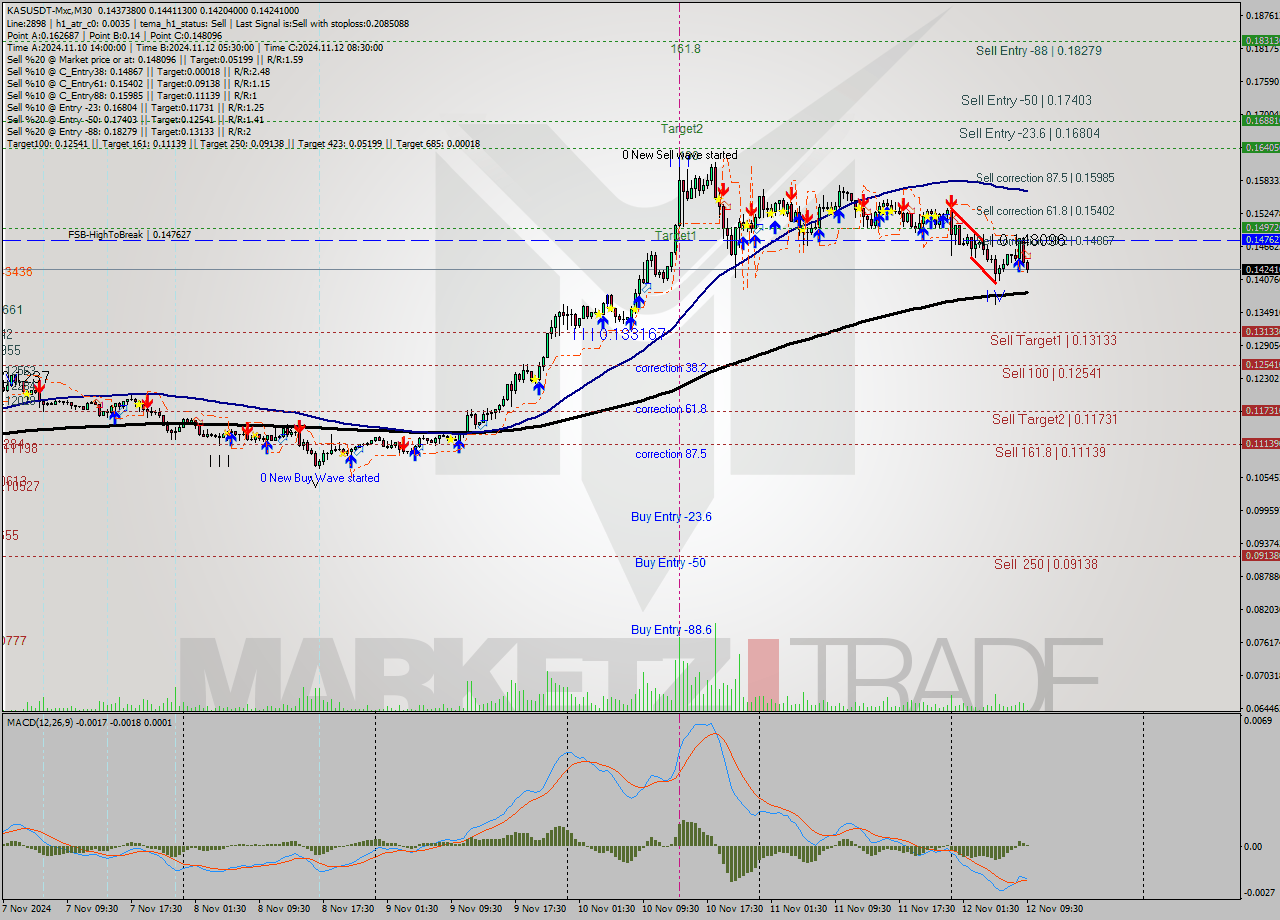Select the 'Sell correction 87.5 | 0.15985' label
This screenshot has width=1280, height=920.
click(x=1045, y=178)
